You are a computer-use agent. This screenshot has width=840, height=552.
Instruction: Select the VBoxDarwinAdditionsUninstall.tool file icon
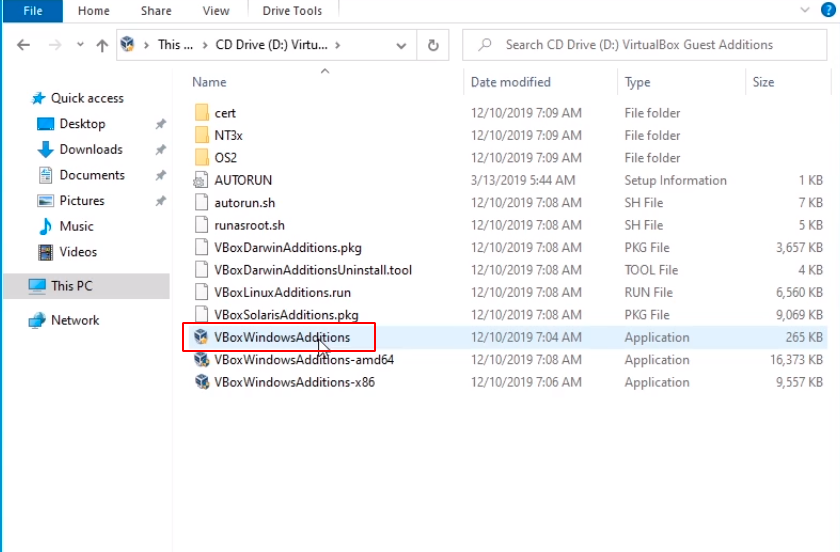tap(201, 270)
